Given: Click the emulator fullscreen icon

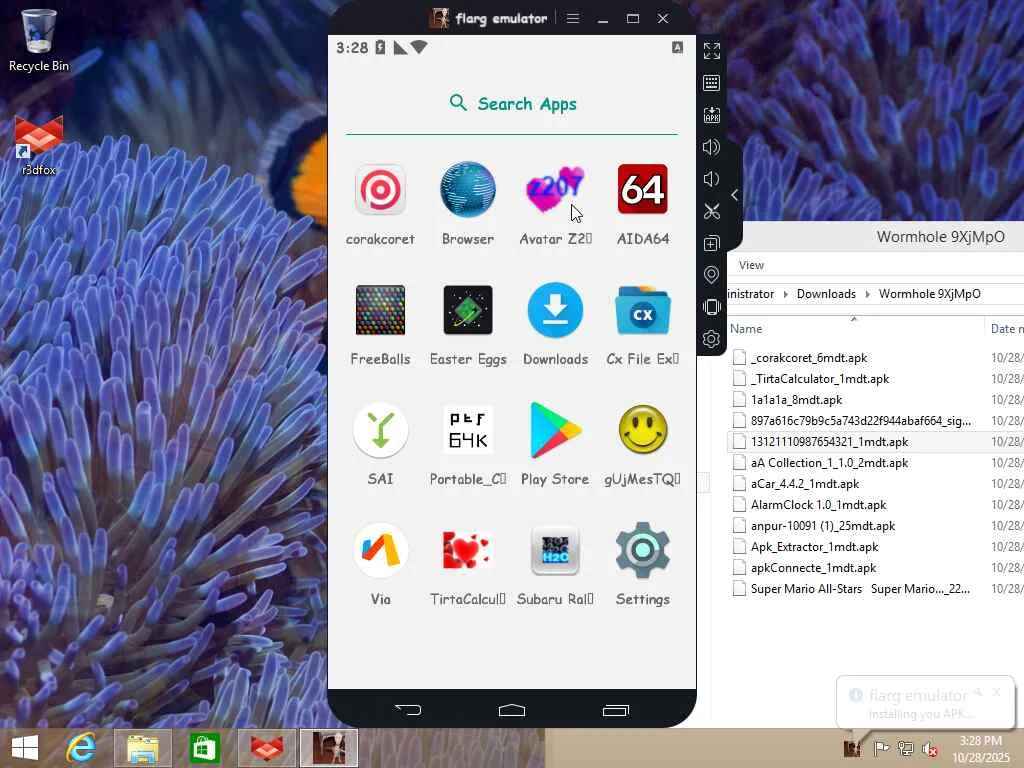Looking at the screenshot, I should coord(711,51).
